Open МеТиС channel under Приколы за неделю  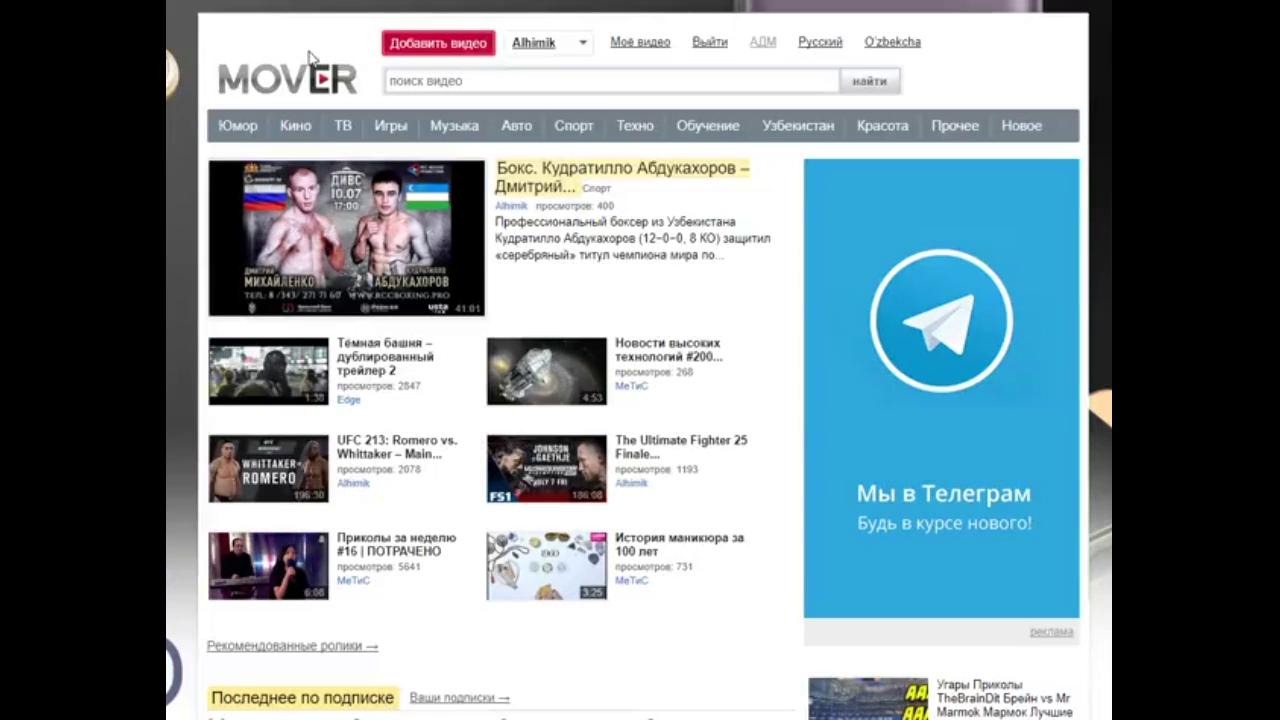[x=353, y=581]
